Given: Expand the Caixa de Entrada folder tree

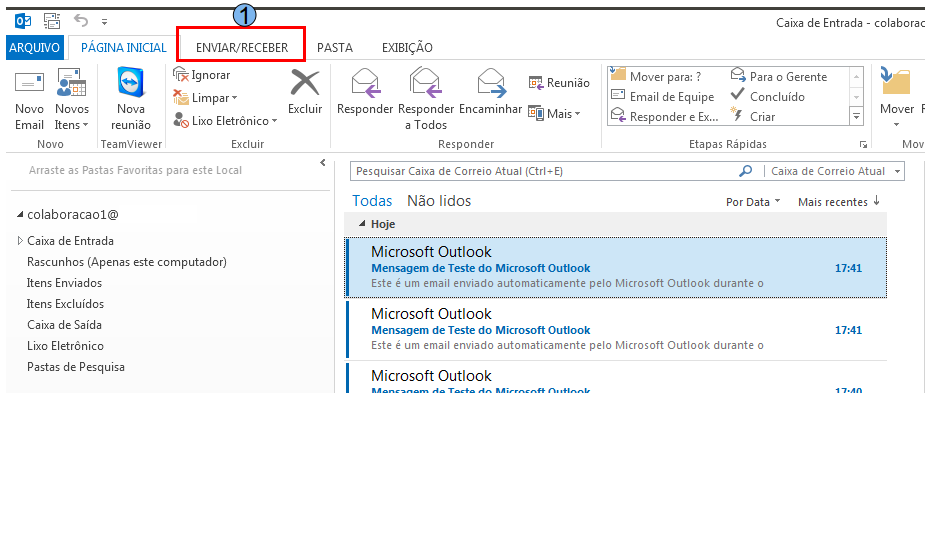Looking at the screenshot, I should point(20,241).
